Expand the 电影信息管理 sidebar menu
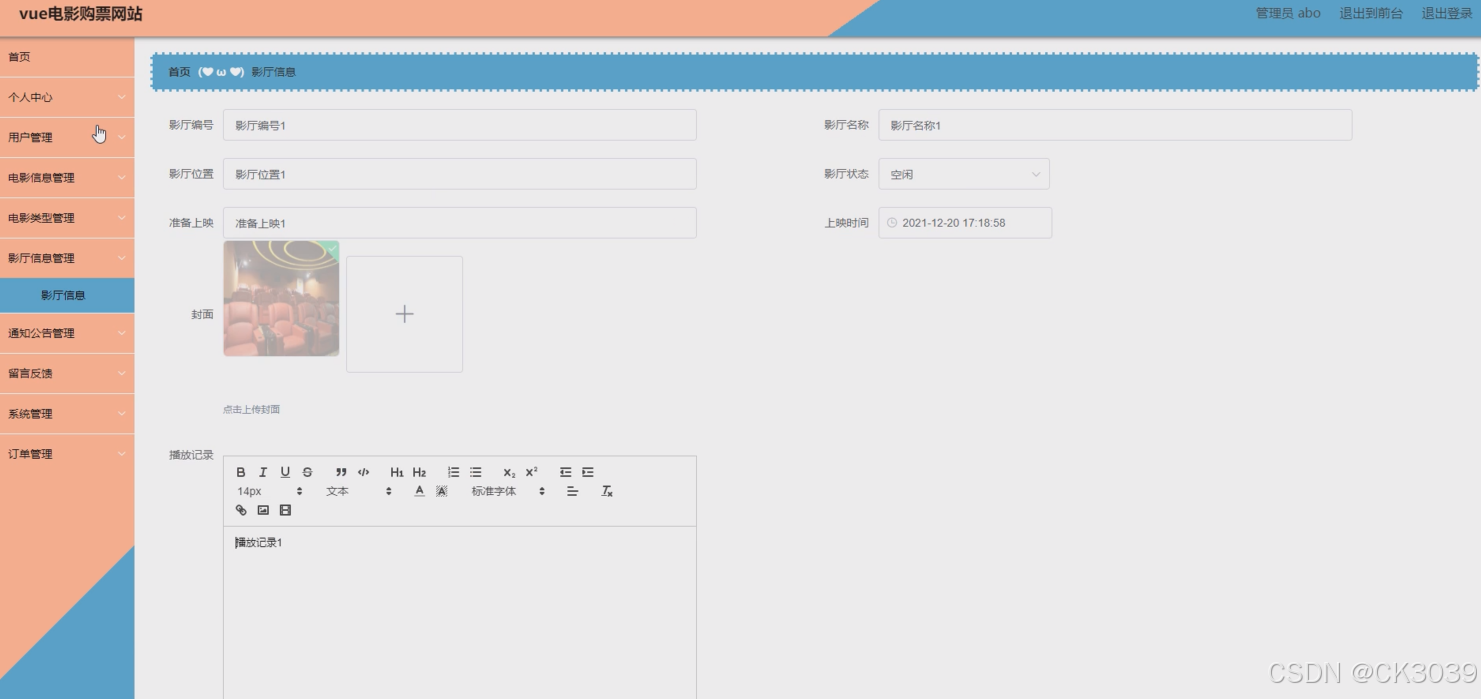 (67, 177)
